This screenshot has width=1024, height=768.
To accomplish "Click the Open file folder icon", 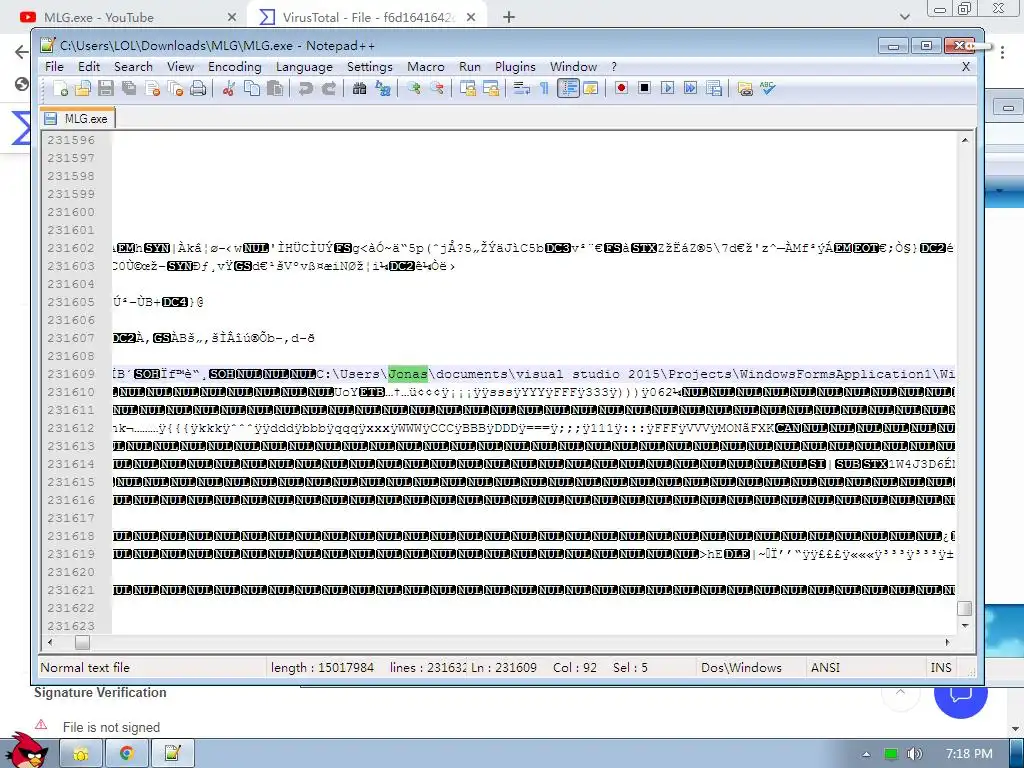I will point(83,88).
